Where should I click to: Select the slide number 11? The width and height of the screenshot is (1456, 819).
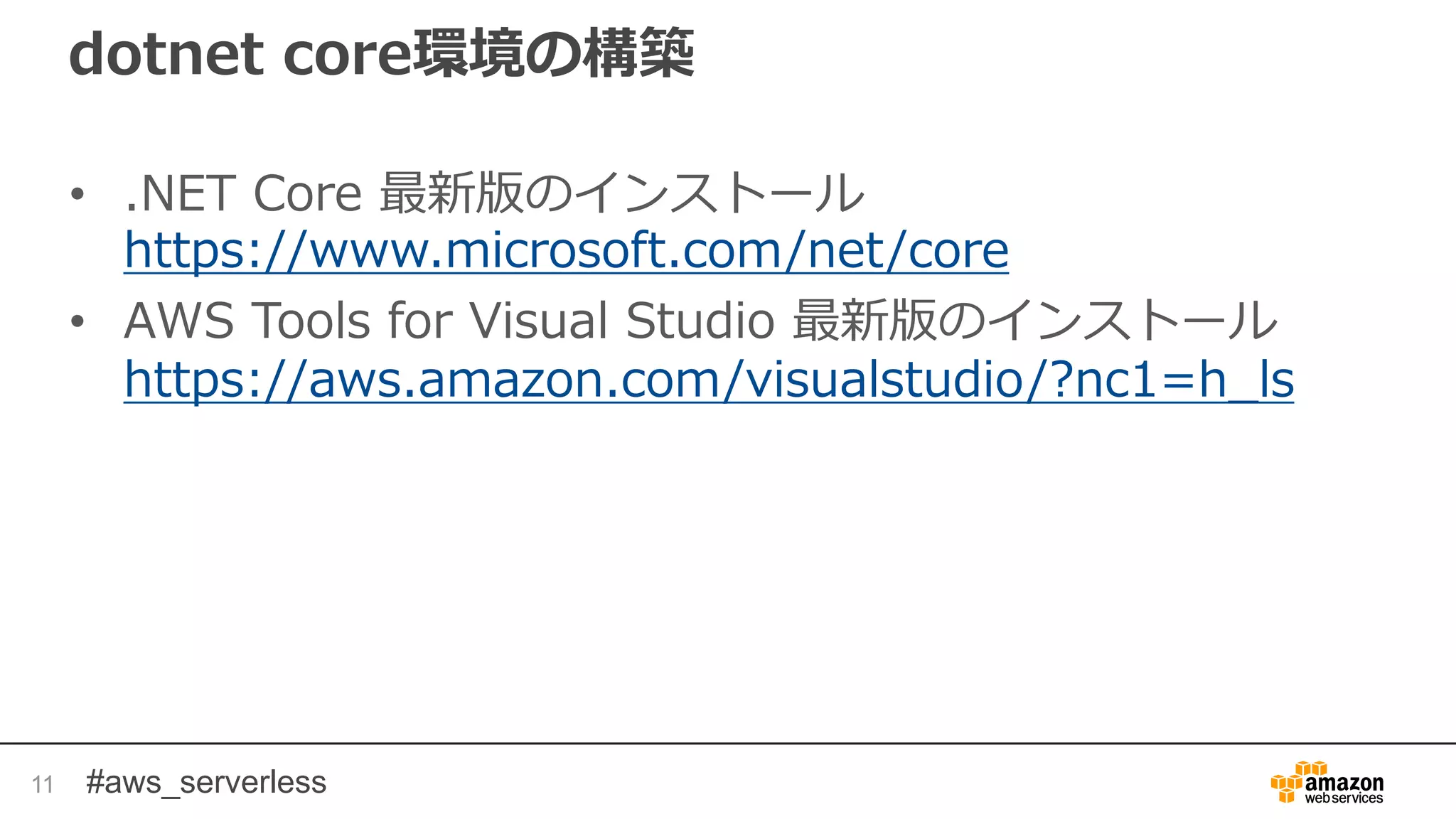[43, 784]
